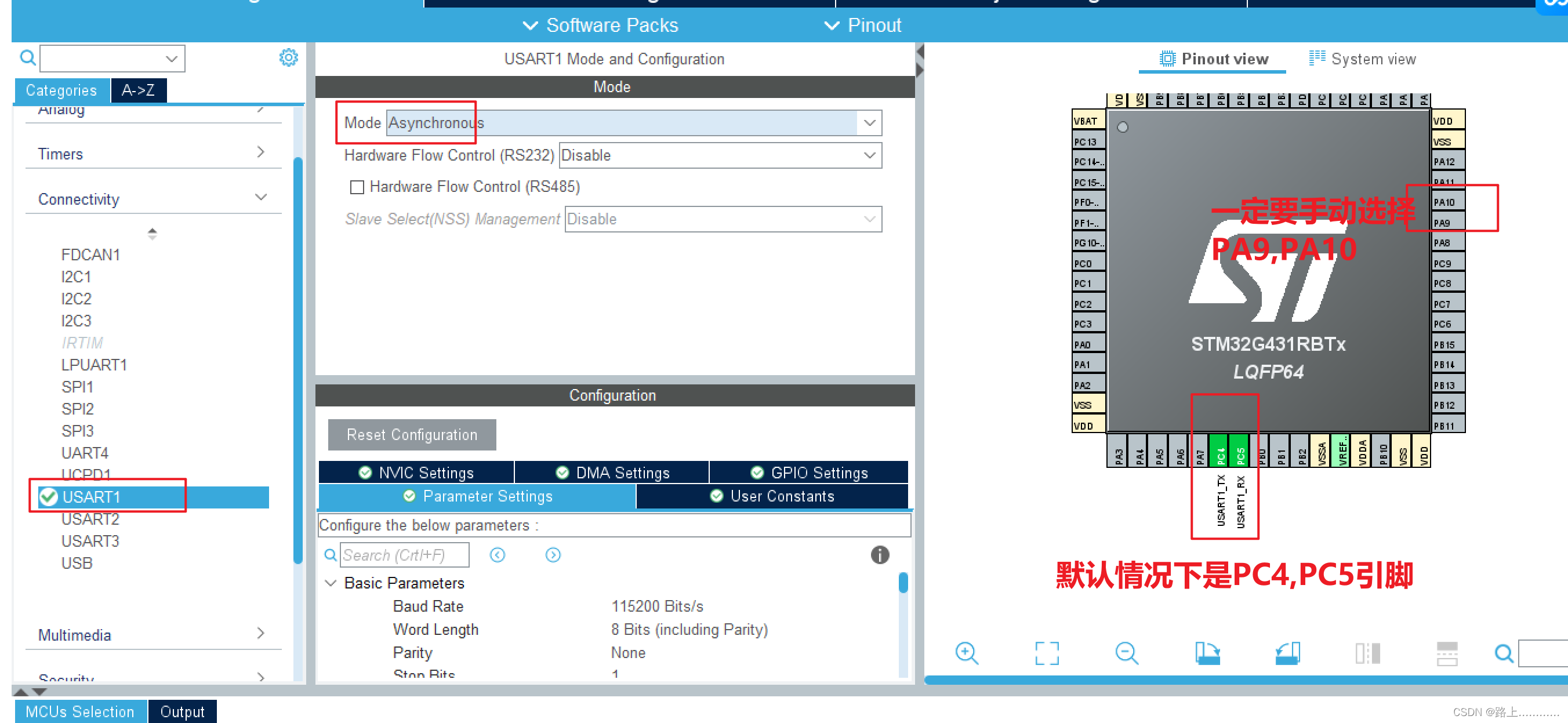Viewport: 1568px width, 723px height.
Task: Open the User Constants tab
Action: [772, 496]
